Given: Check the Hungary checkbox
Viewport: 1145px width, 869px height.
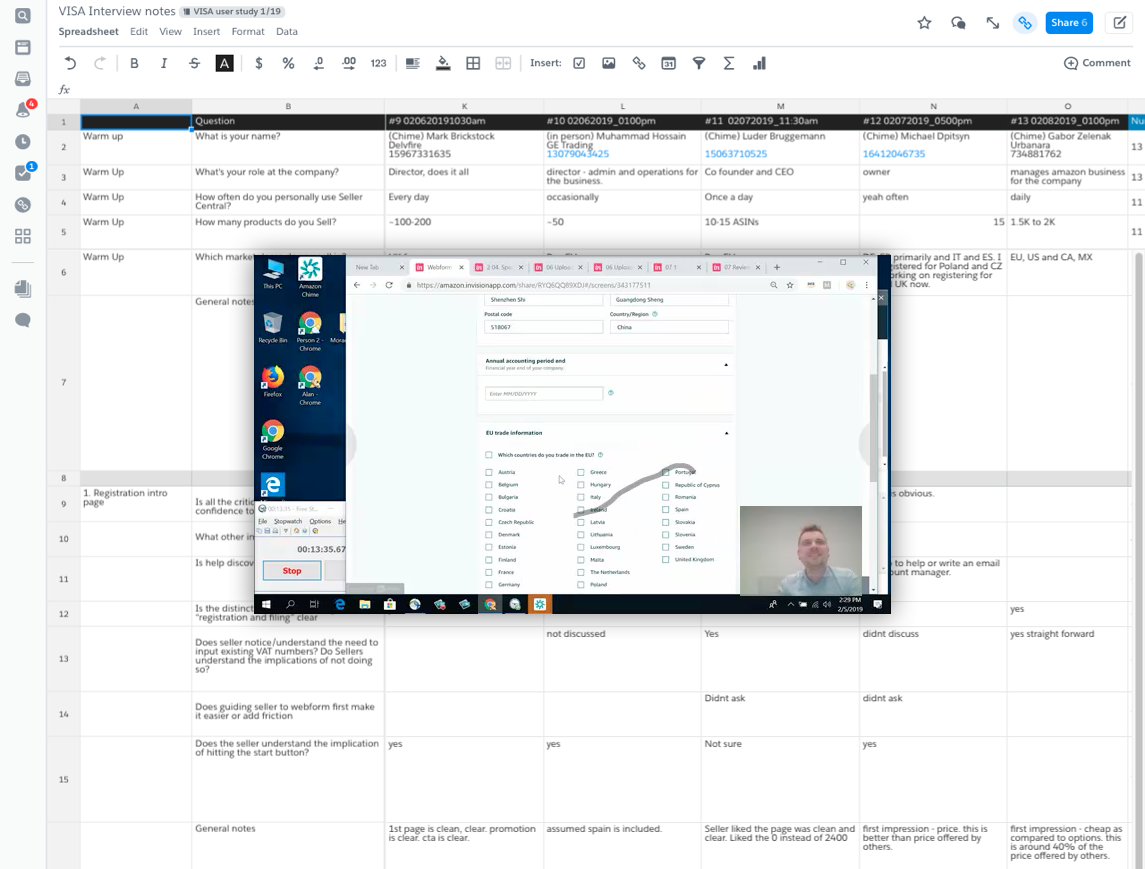Looking at the screenshot, I should 581,485.
